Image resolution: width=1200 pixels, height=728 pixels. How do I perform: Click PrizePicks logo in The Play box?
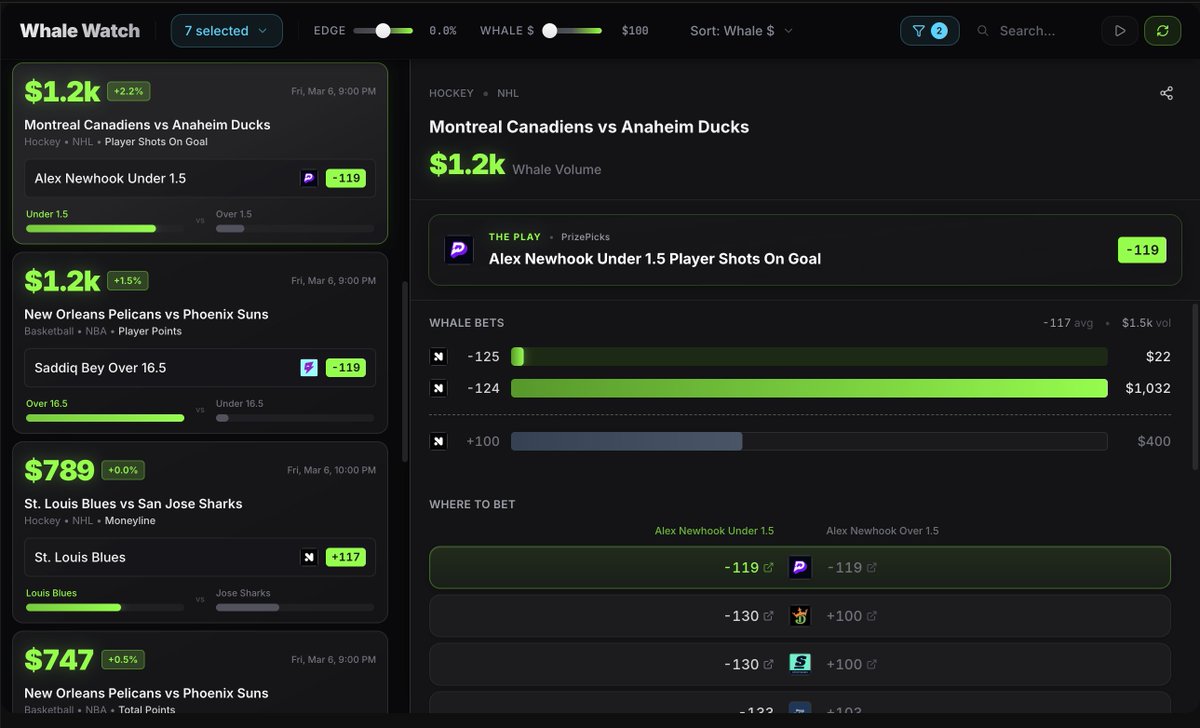[x=459, y=250]
